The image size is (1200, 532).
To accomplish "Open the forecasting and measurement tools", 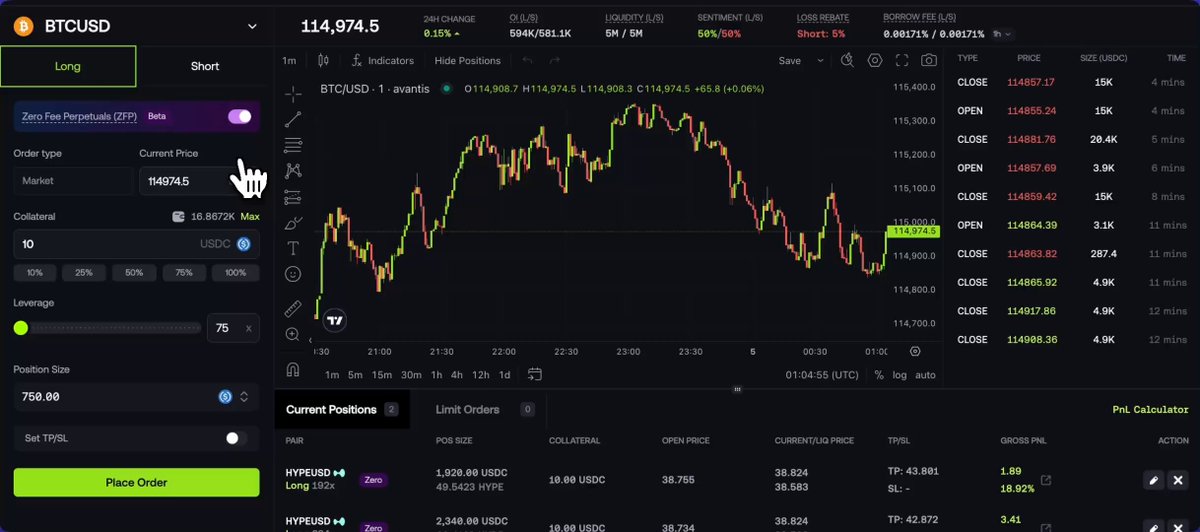I will coord(293,197).
